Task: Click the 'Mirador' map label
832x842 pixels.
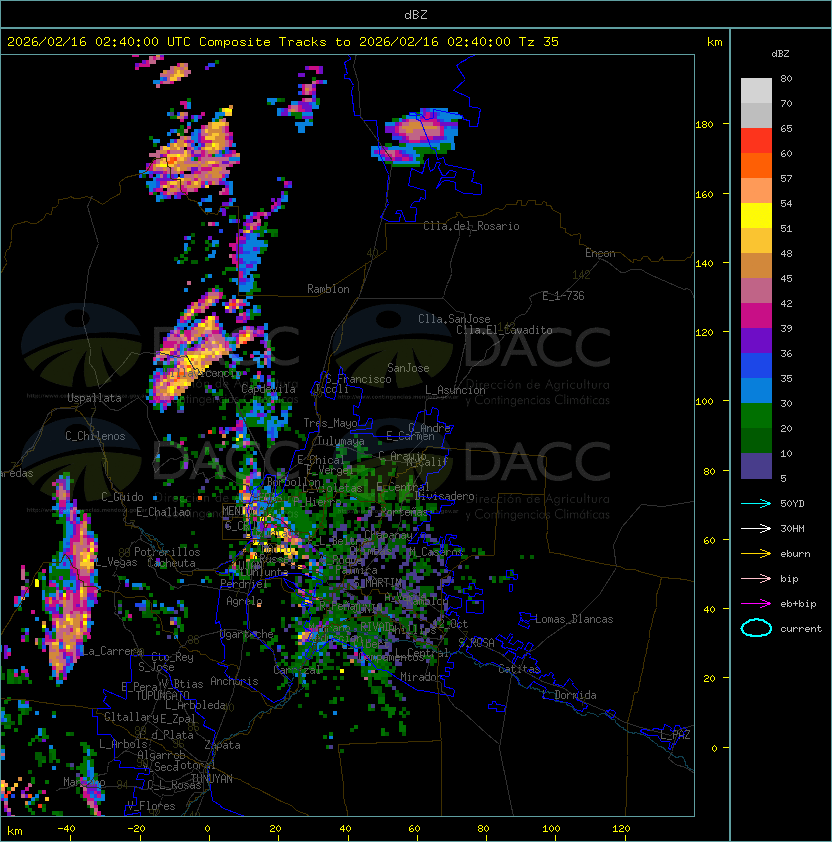Action: 421,677
